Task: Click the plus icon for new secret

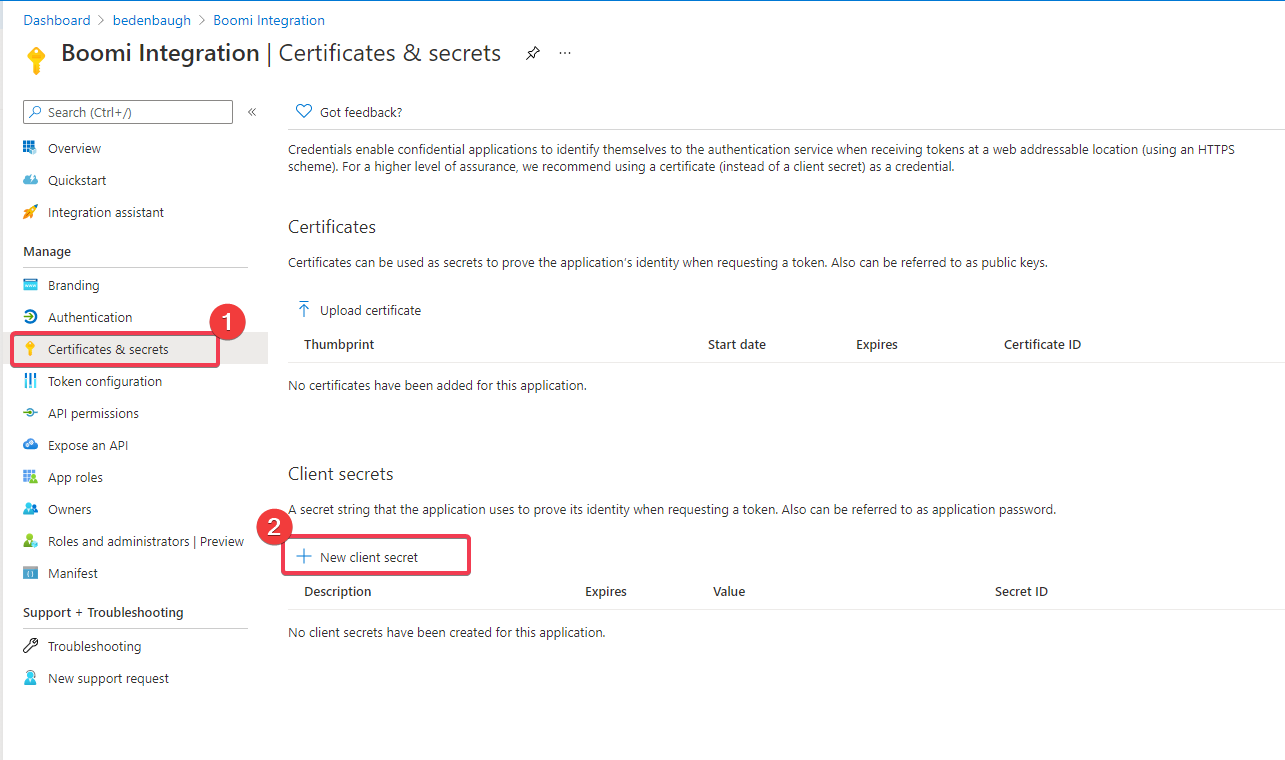Action: [x=304, y=556]
